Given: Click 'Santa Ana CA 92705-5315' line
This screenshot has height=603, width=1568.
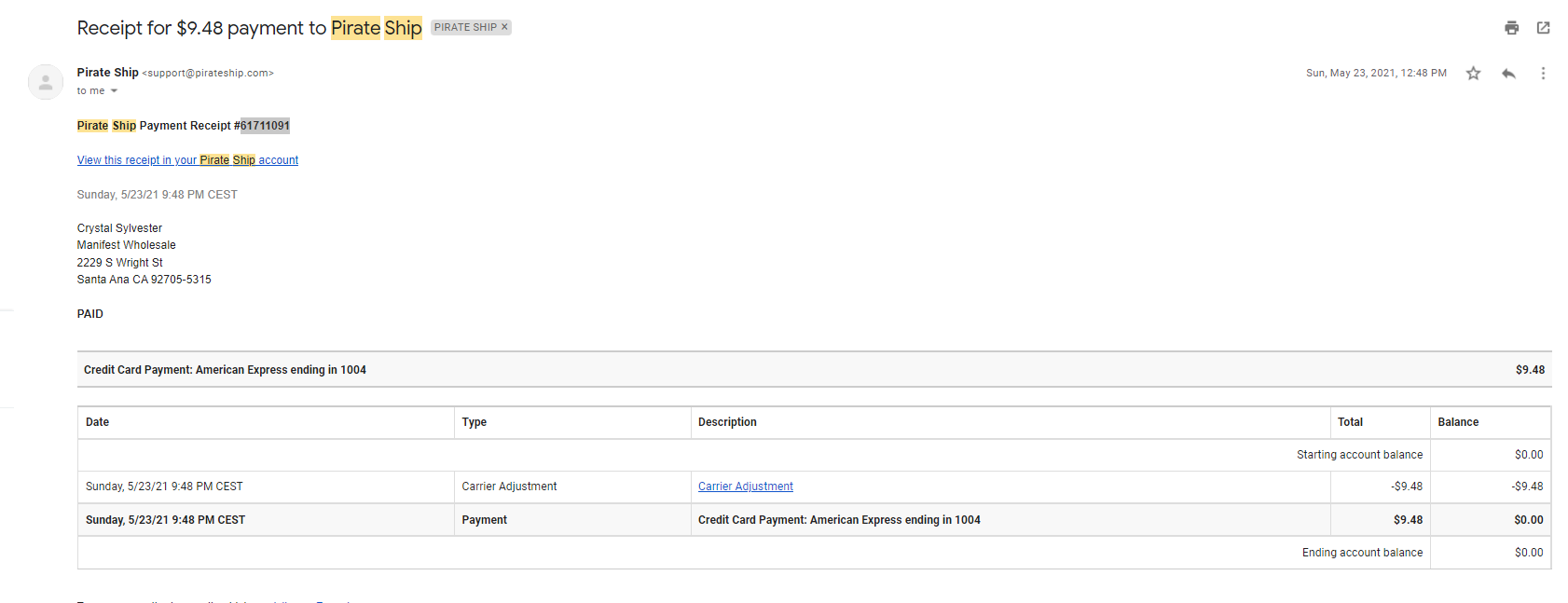Looking at the screenshot, I should [x=144, y=280].
